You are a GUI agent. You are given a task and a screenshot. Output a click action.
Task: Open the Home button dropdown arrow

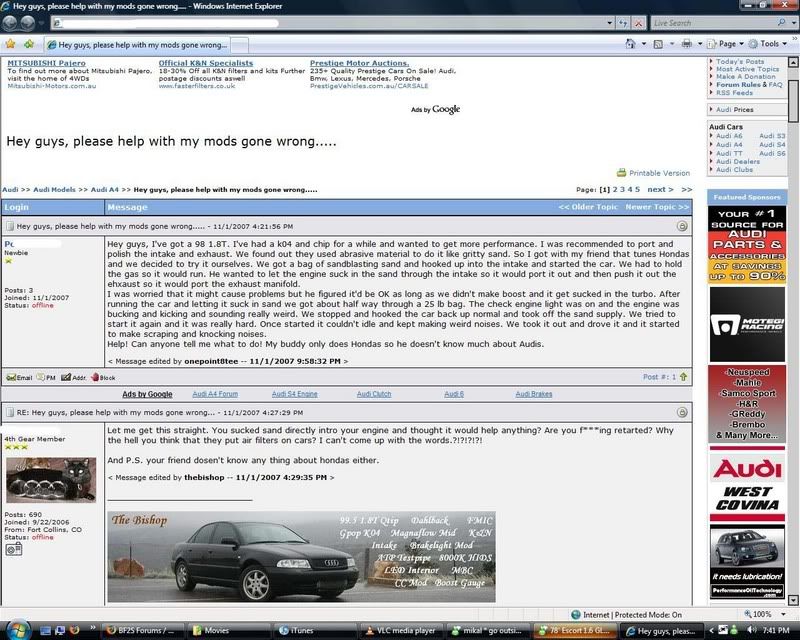pos(643,44)
